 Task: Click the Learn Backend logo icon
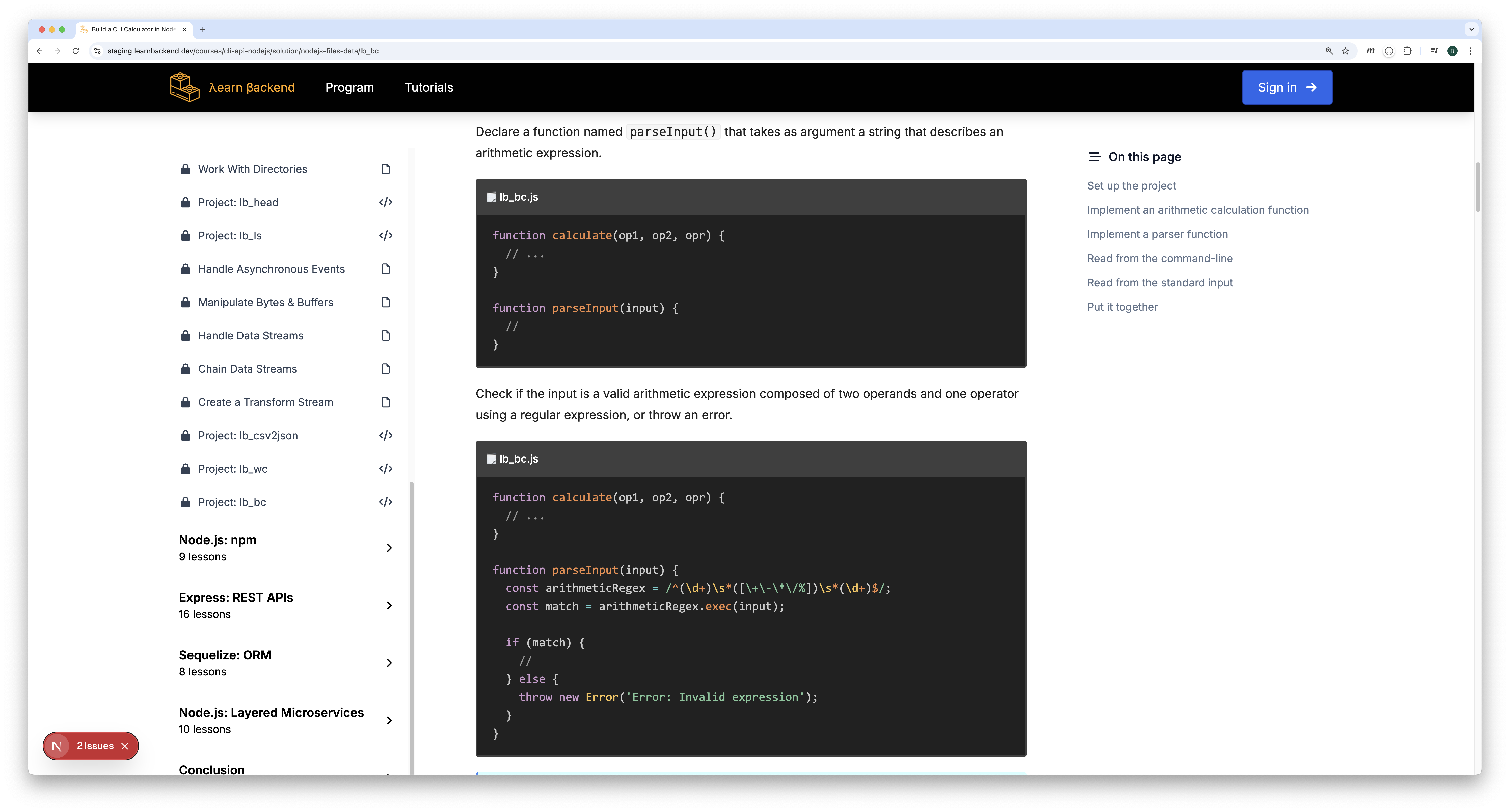(x=185, y=87)
